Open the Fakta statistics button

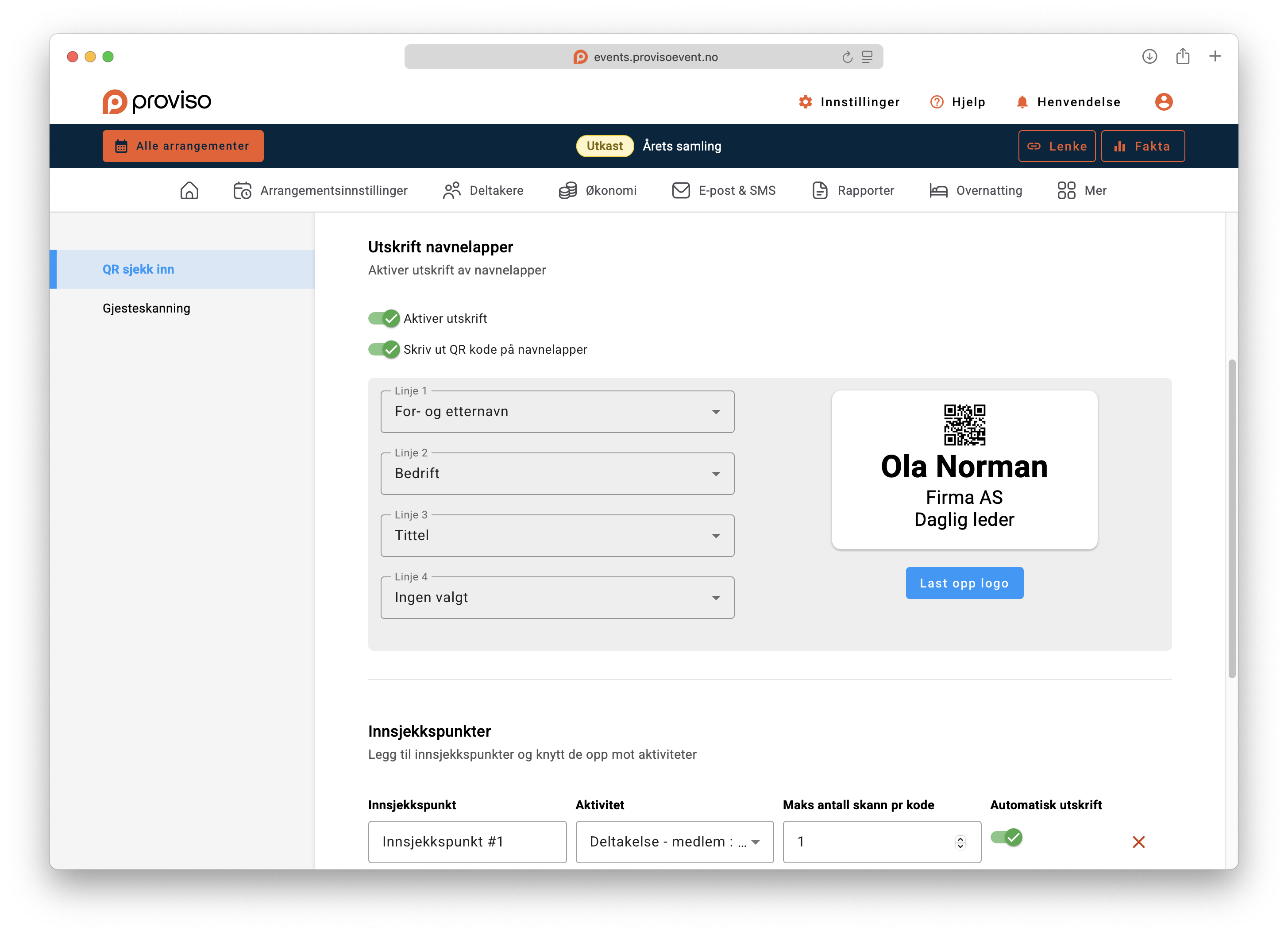[1143, 146]
